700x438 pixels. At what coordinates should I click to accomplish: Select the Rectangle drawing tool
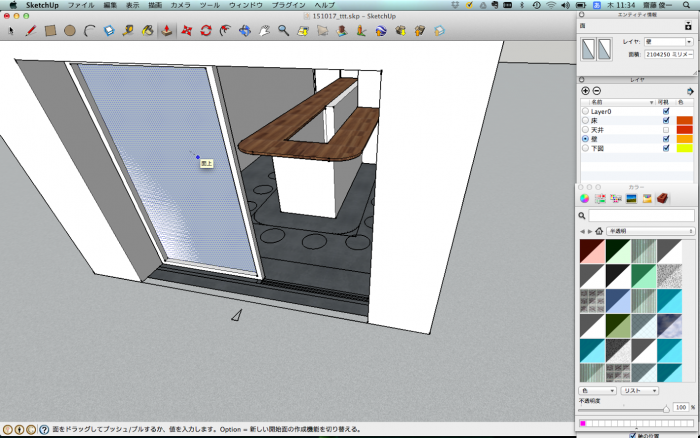click(x=50, y=31)
